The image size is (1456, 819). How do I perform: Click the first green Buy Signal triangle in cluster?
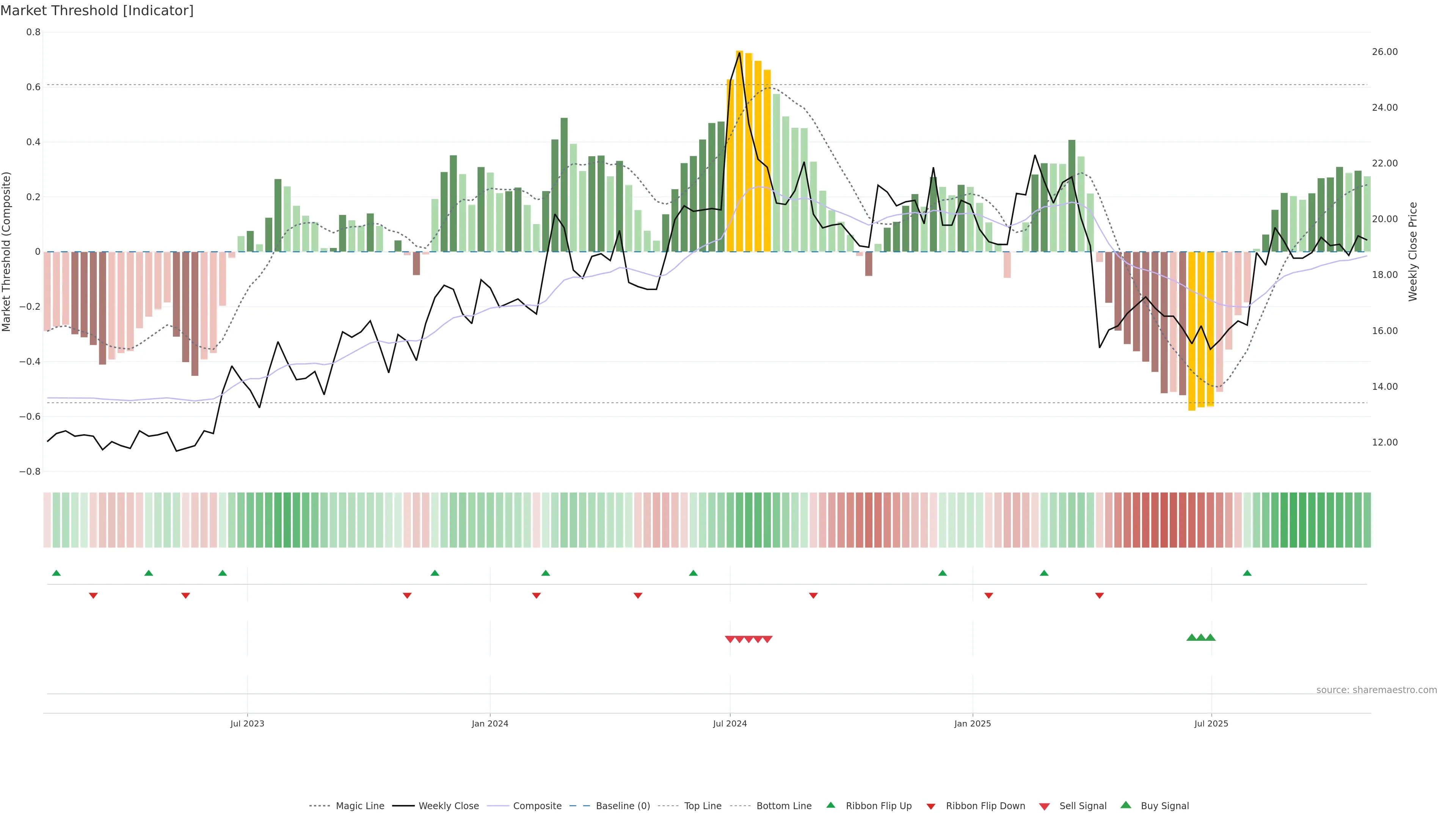pyautogui.click(x=1191, y=637)
